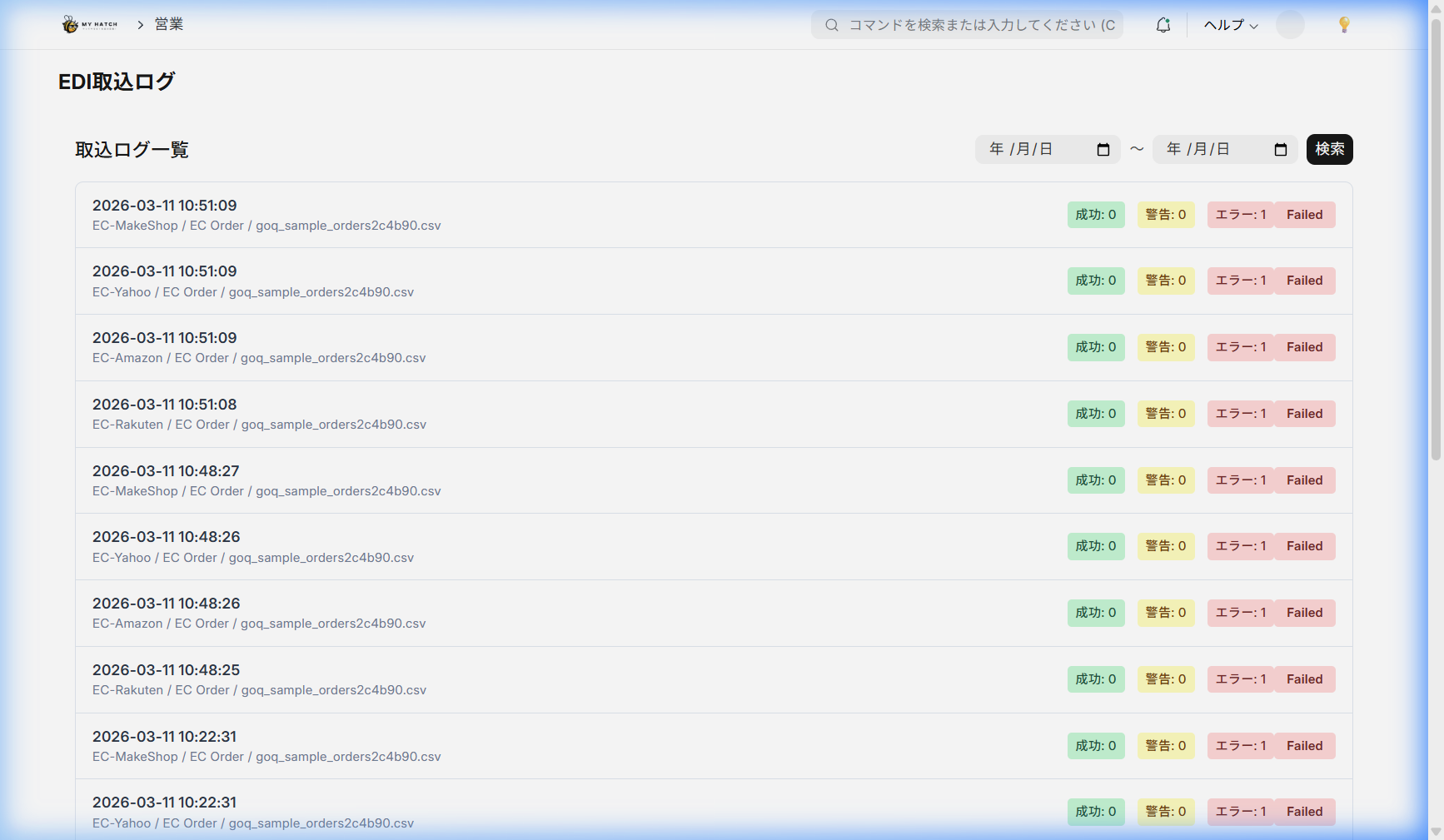
Task: Open the 営業 breadcrumb item
Action: [x=169, y=24]
